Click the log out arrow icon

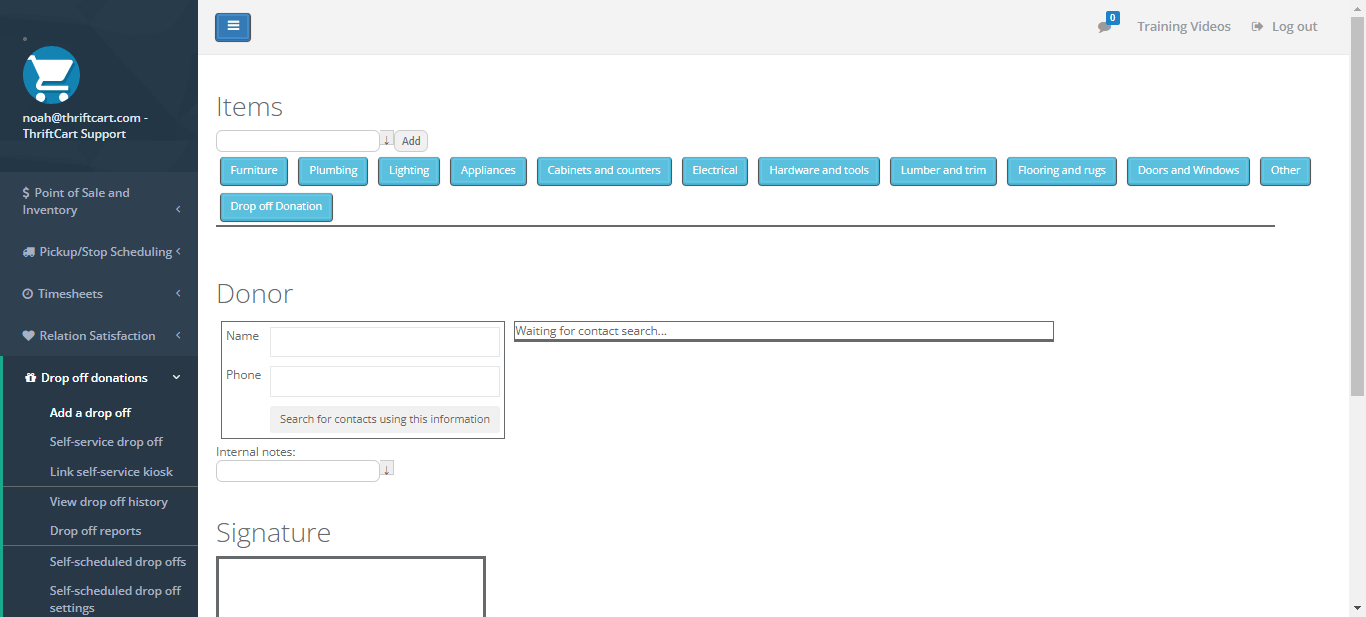[x=1257, y=26]
